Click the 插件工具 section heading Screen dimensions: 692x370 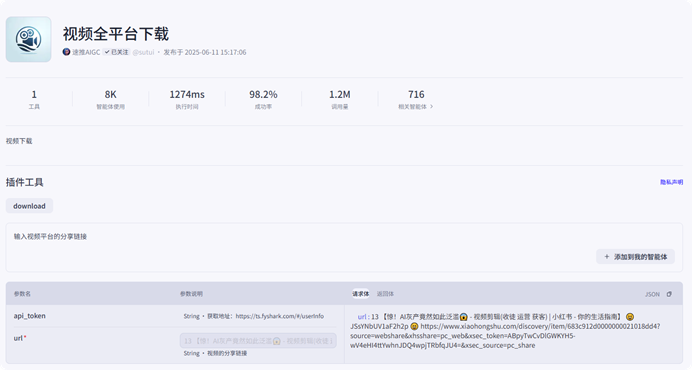tap(25, 182)
